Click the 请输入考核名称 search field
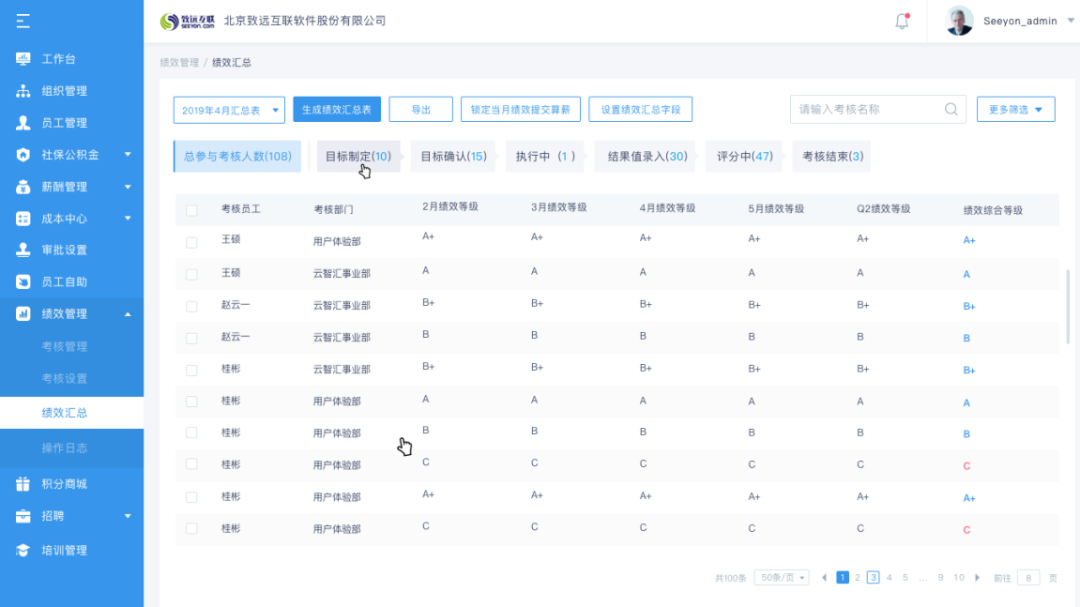This screenshot has width=1080, height=607. pos(878,110)
